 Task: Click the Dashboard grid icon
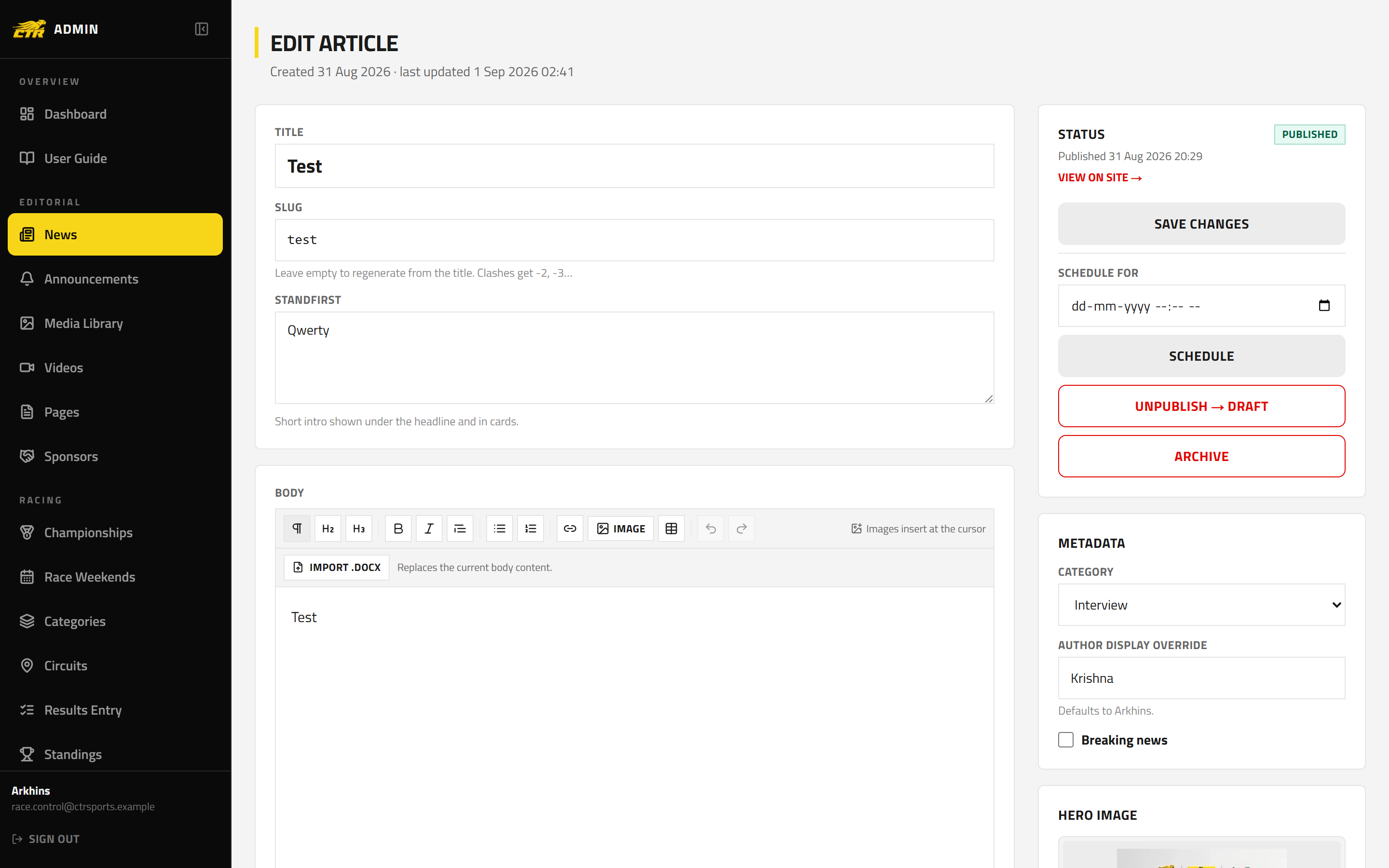tap(27, 114)
